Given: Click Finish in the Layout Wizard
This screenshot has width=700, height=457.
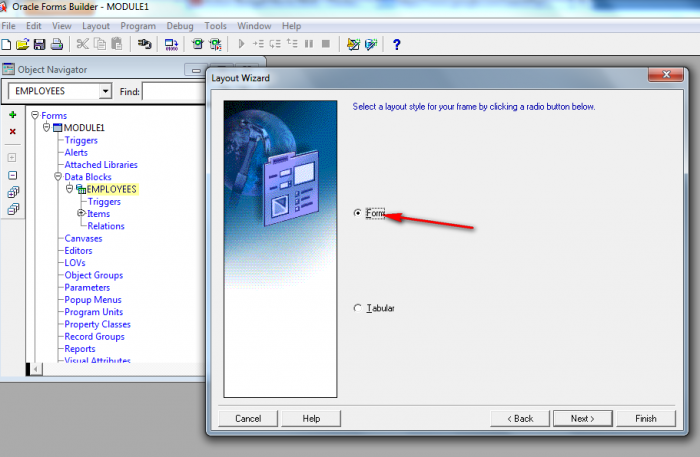Looking at the screenshot, I should pos(646,419).
